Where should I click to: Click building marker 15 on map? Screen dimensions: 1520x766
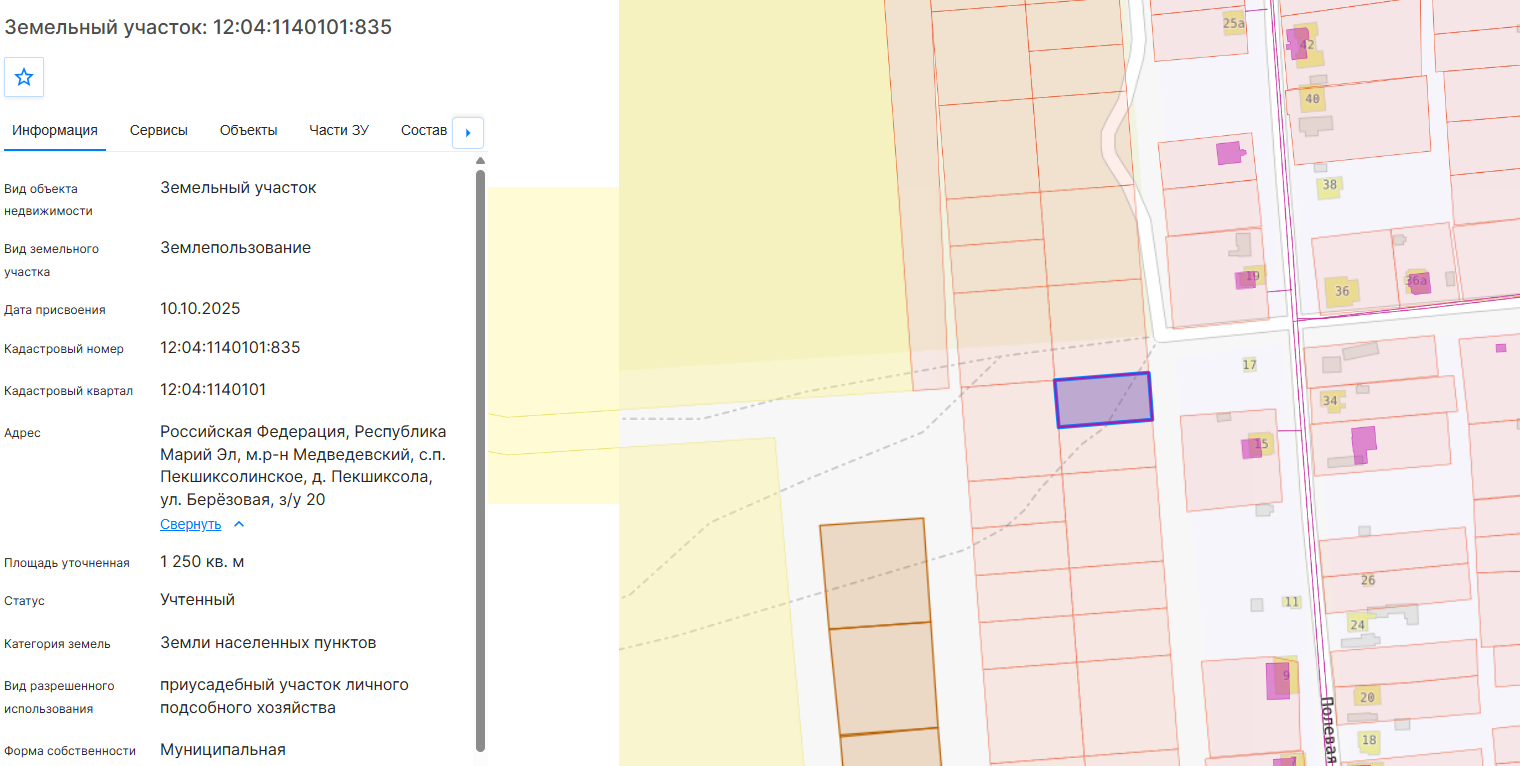tap(1261, 443)
